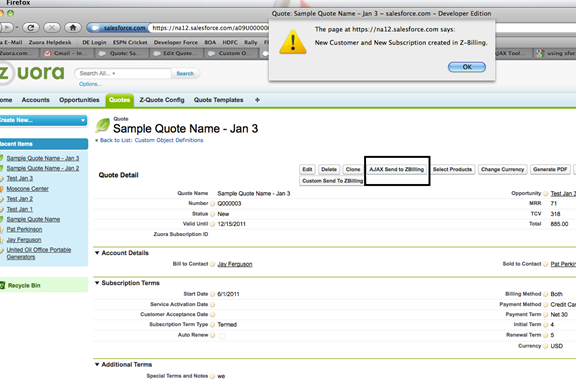576x381 pixels.
Task: Go to browser home page icon
Action: point(73,28)
